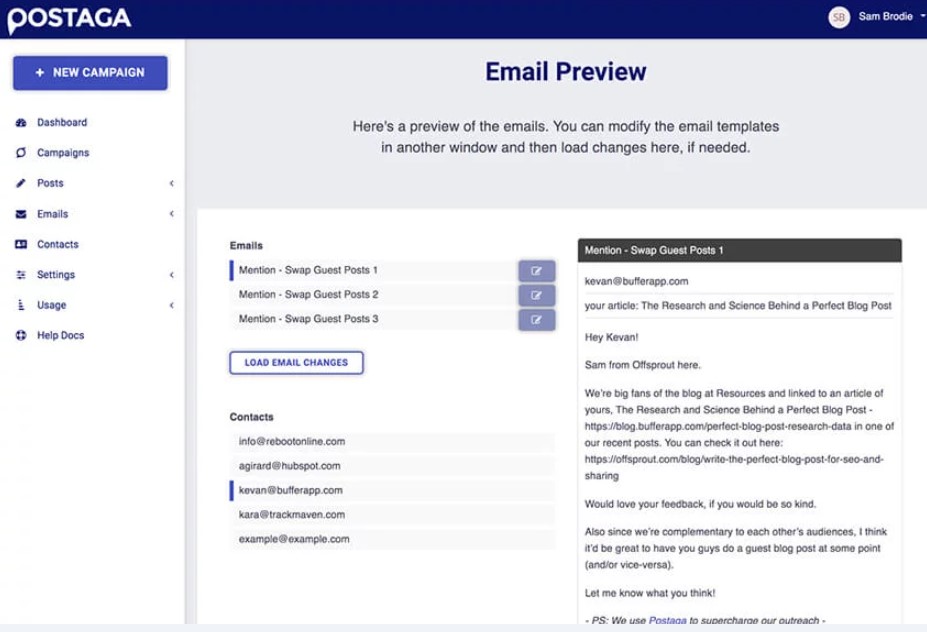Select Mention - Swap Guest Posts 2 email
Viewport: 927px width, 632px height.
point(373,294)
